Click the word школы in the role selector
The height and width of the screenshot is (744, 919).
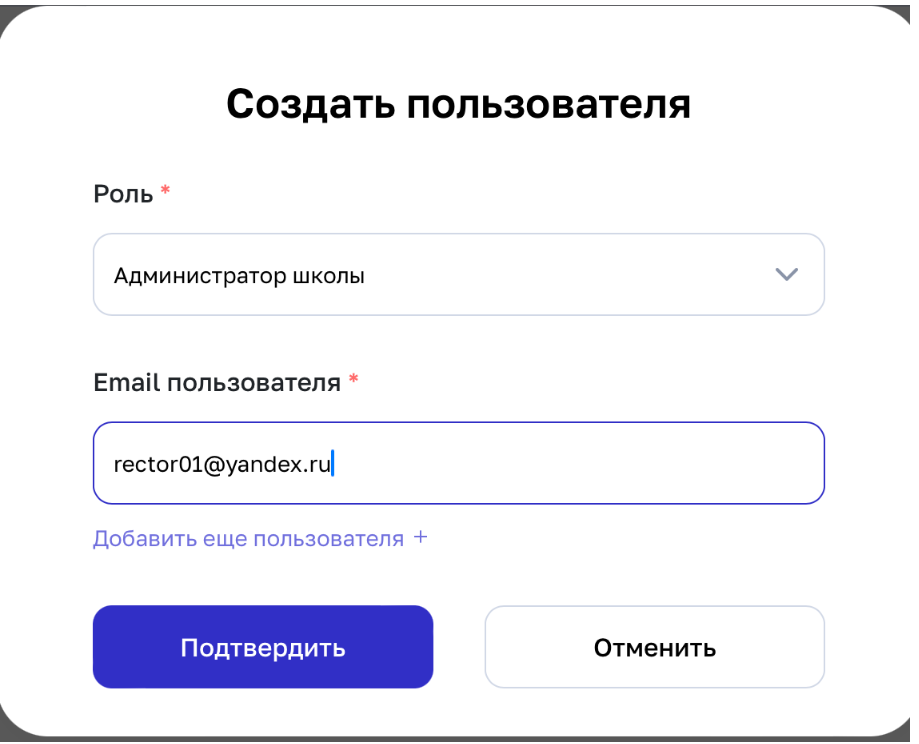pyautogui.click(x=333, y=276)
